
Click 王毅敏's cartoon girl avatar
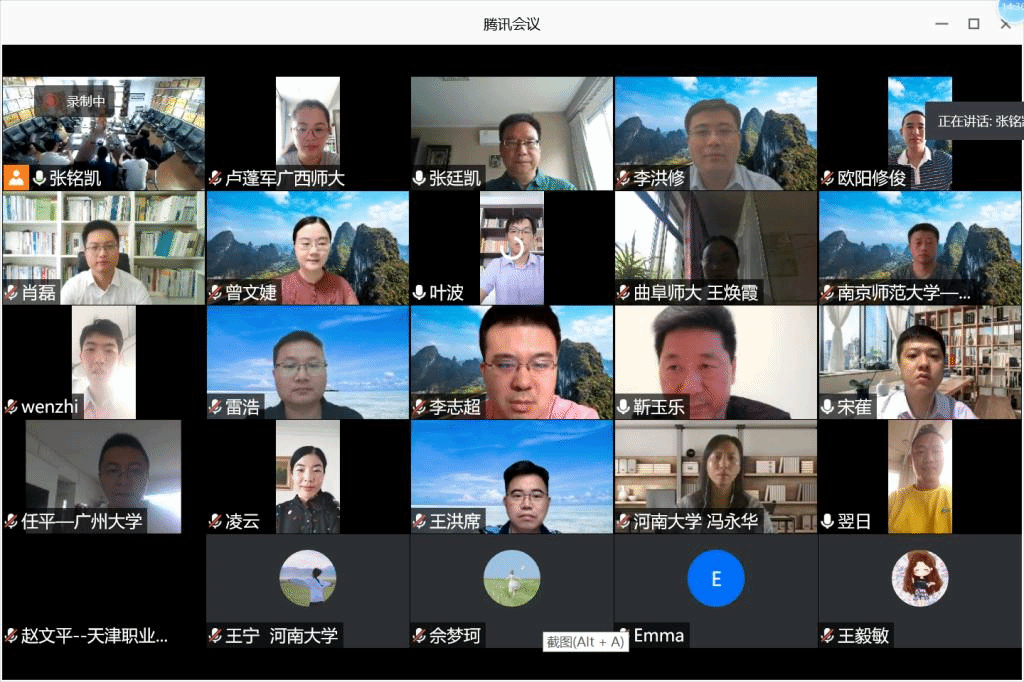pyautogui.click(x=920, y=578)
